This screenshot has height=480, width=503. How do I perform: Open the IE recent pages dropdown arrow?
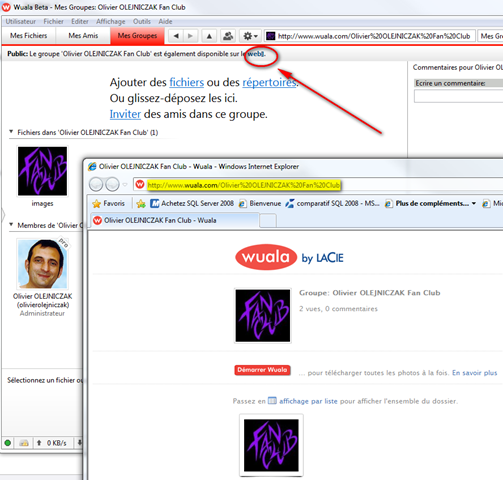click(x=125, y=184)
